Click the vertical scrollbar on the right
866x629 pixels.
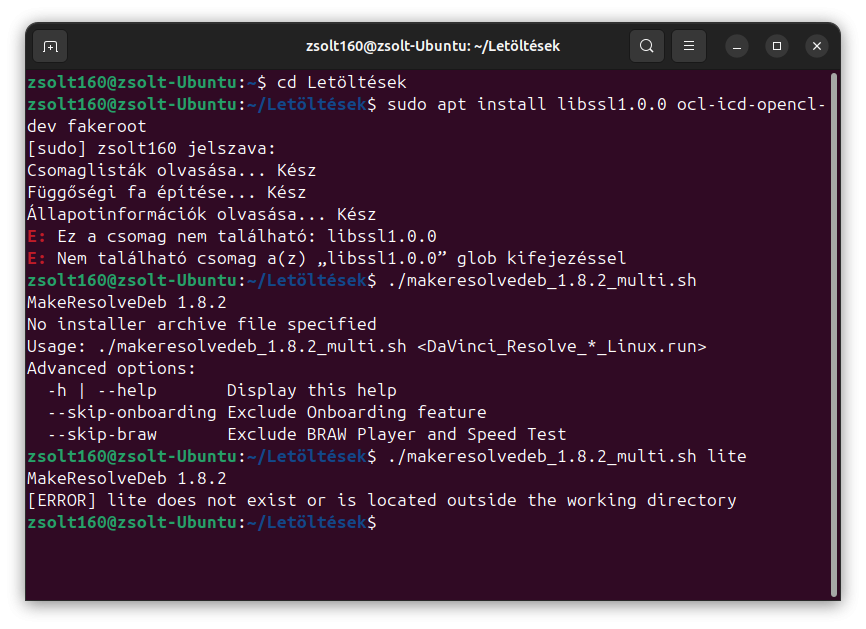pos(834,330)
